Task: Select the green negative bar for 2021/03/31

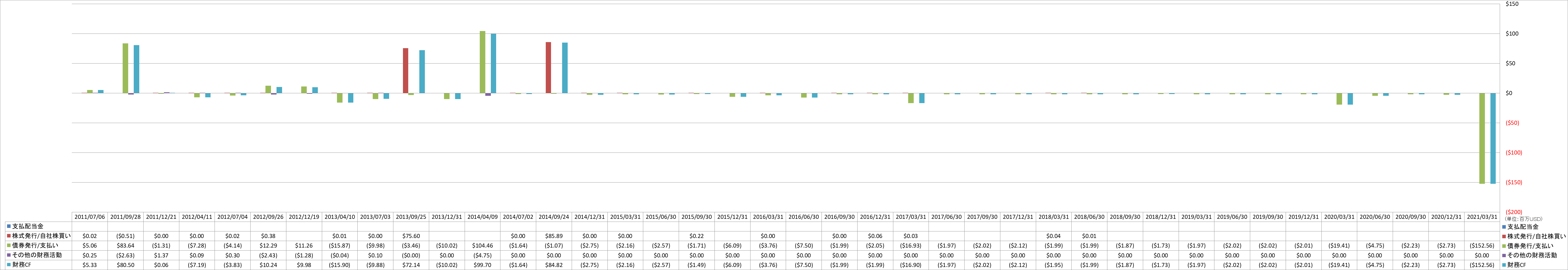Action: [1482, 138]
